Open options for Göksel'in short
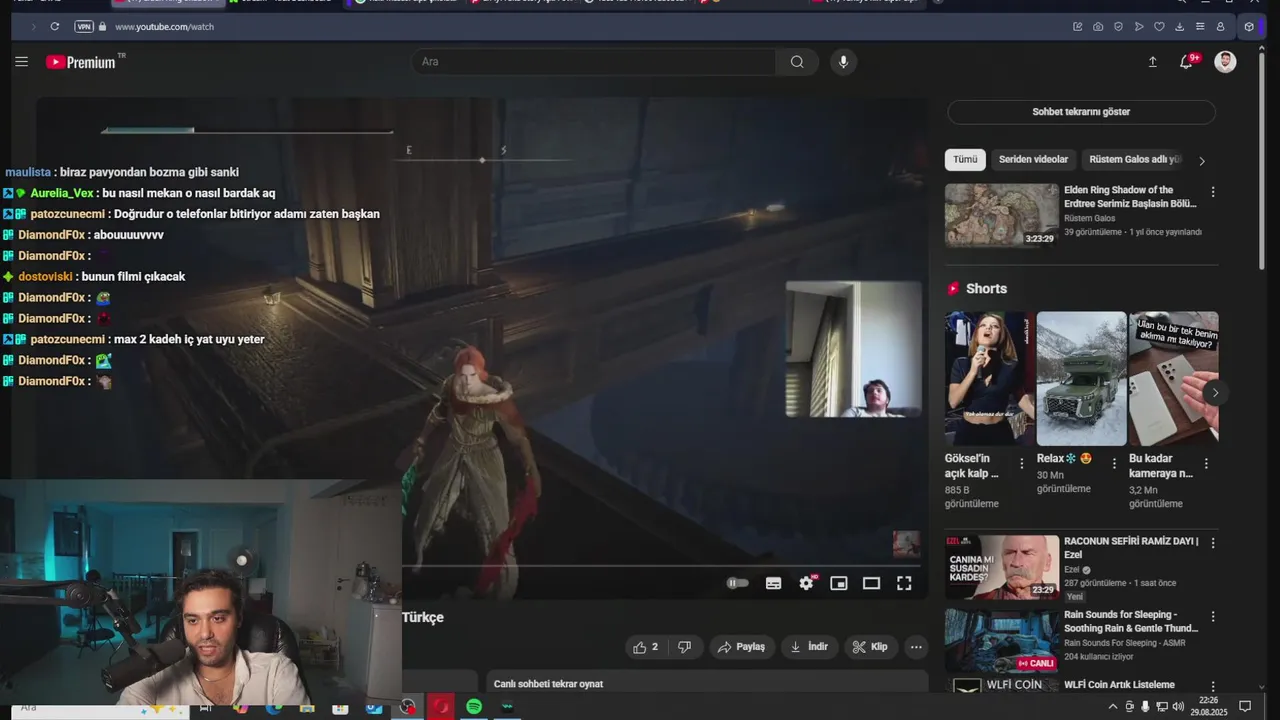Viewport: 1280px width, 720px height. (x=1022, y=463)
